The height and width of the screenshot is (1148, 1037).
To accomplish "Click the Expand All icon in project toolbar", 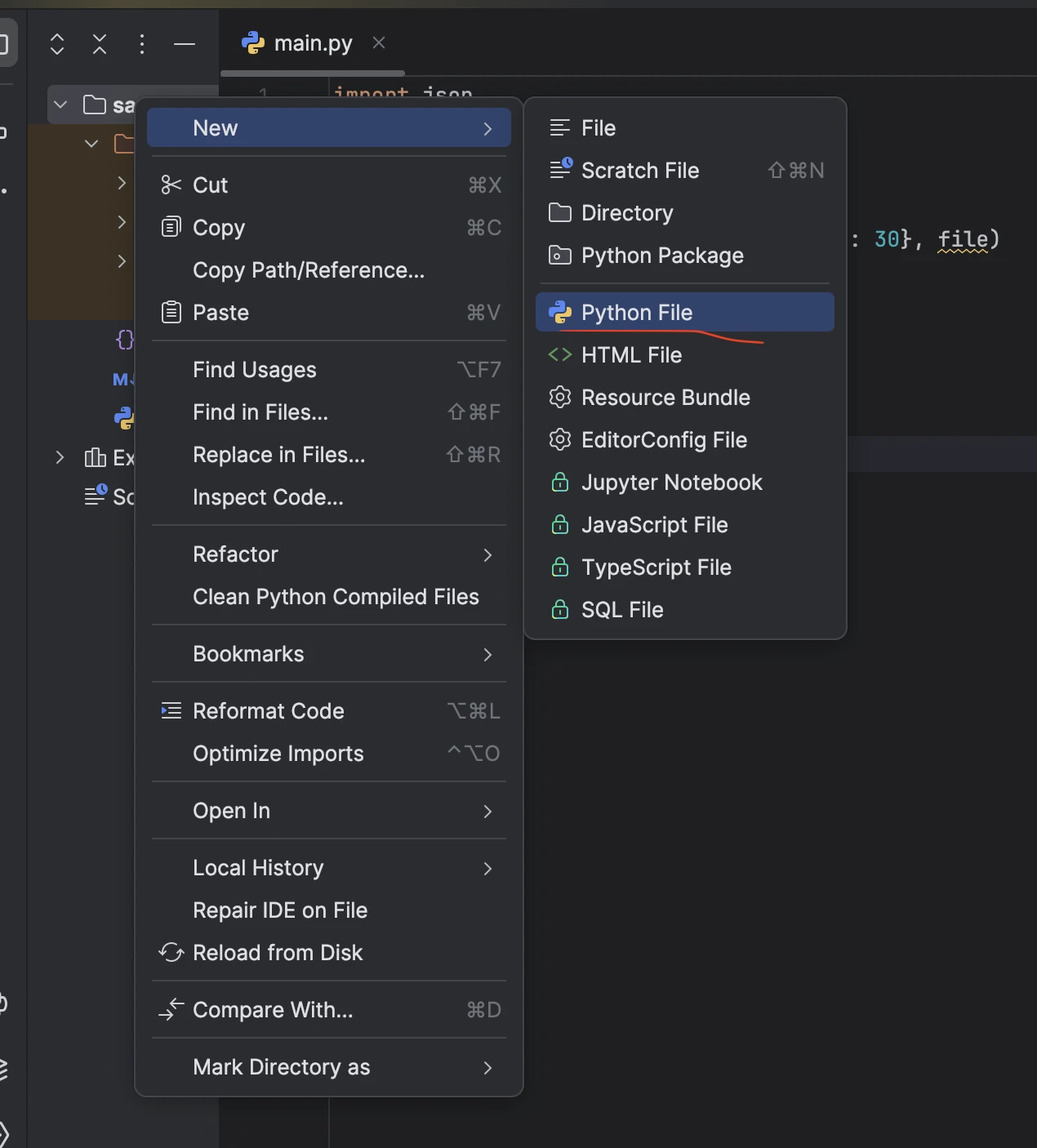I will click(x=57, y=44).
